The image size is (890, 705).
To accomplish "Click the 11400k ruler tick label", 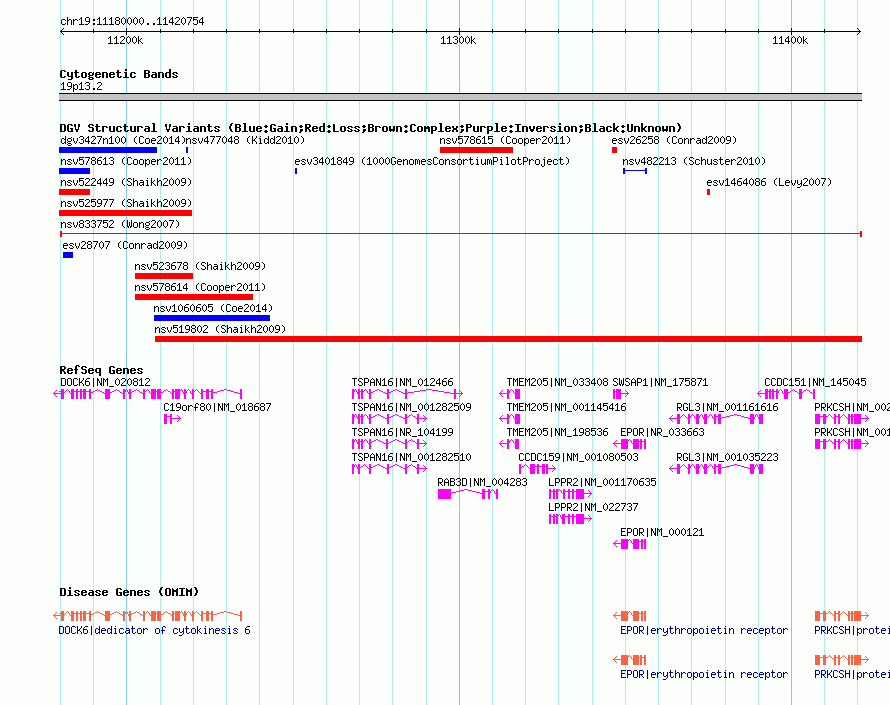I will 790,40.
